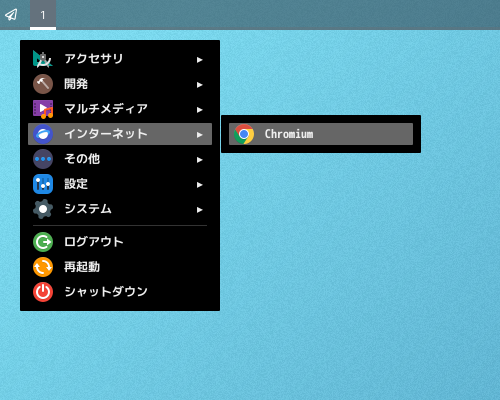The image size is (500, 400).
Task: Click the アクセサリ compass icon
Action: 43,59
